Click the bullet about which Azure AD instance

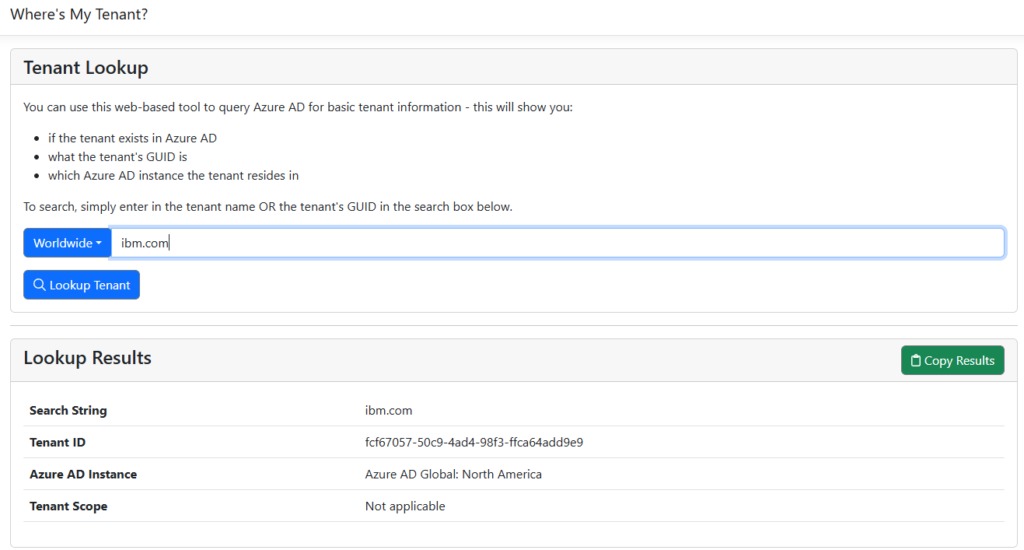point(173,176)
